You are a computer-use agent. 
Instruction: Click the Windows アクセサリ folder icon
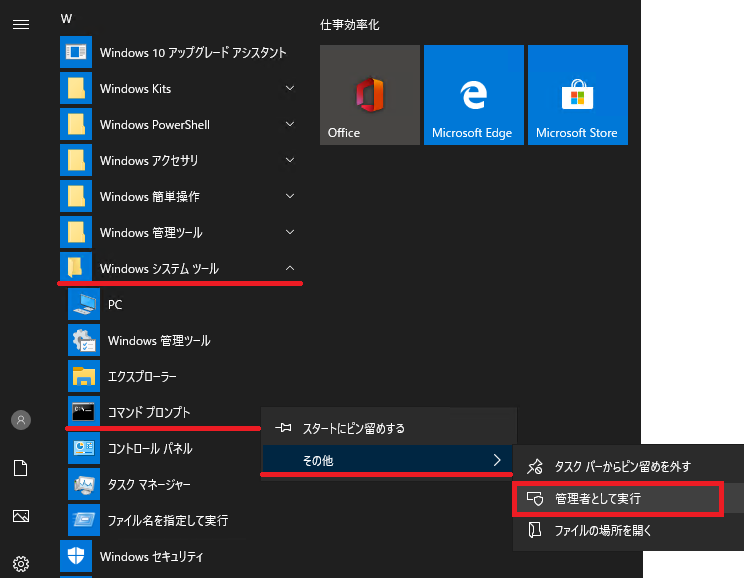click(x=76, y=160)
